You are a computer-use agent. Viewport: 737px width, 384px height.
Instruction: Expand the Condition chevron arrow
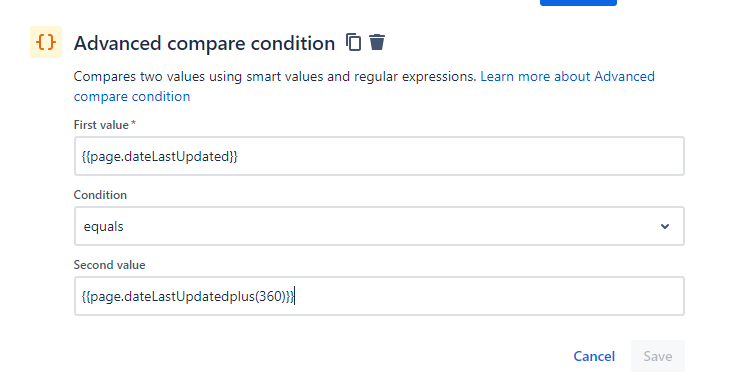pyautogui.click(x=665, y=227)
